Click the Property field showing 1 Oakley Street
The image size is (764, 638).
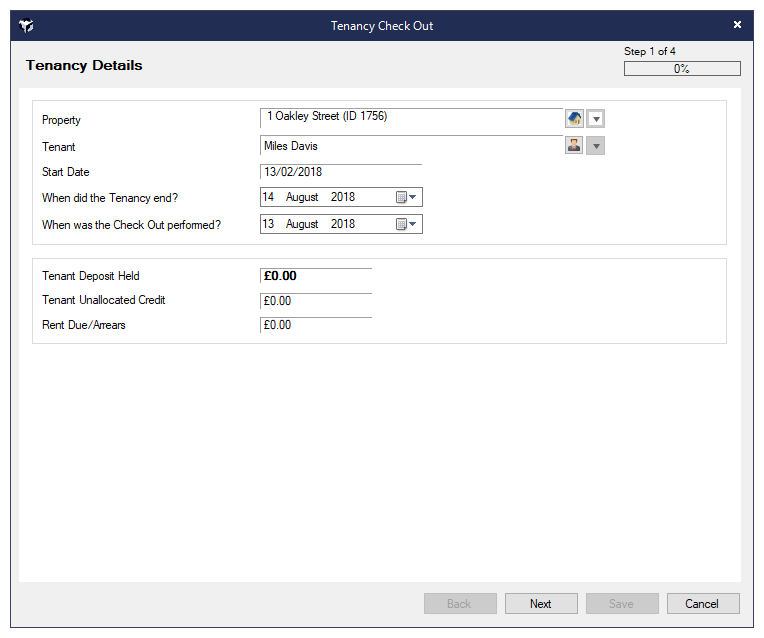410,117
